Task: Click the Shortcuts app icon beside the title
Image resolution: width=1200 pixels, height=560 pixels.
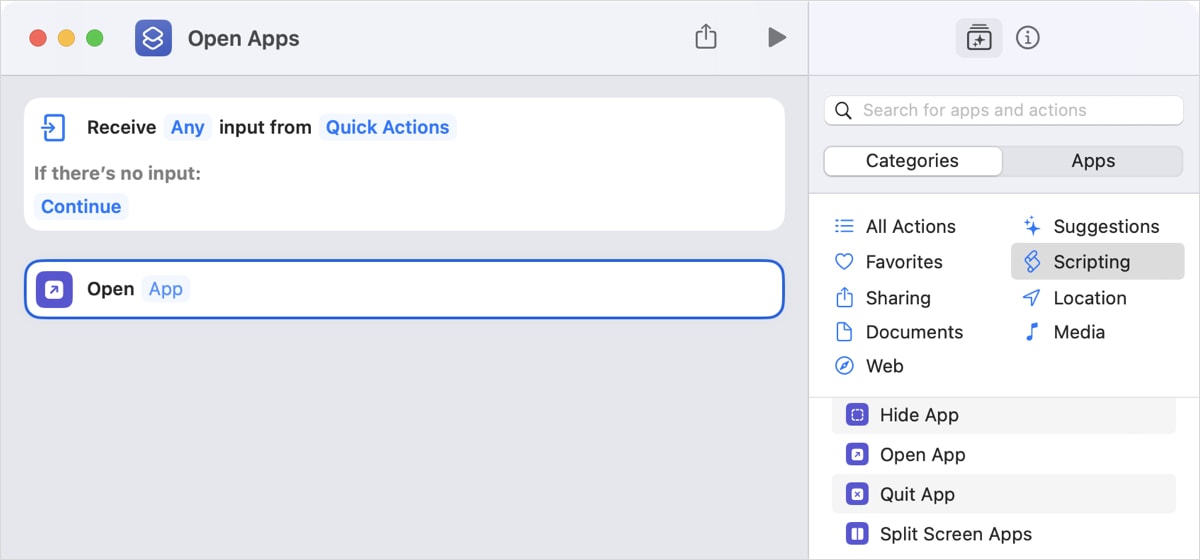Action: click(153, 38)
